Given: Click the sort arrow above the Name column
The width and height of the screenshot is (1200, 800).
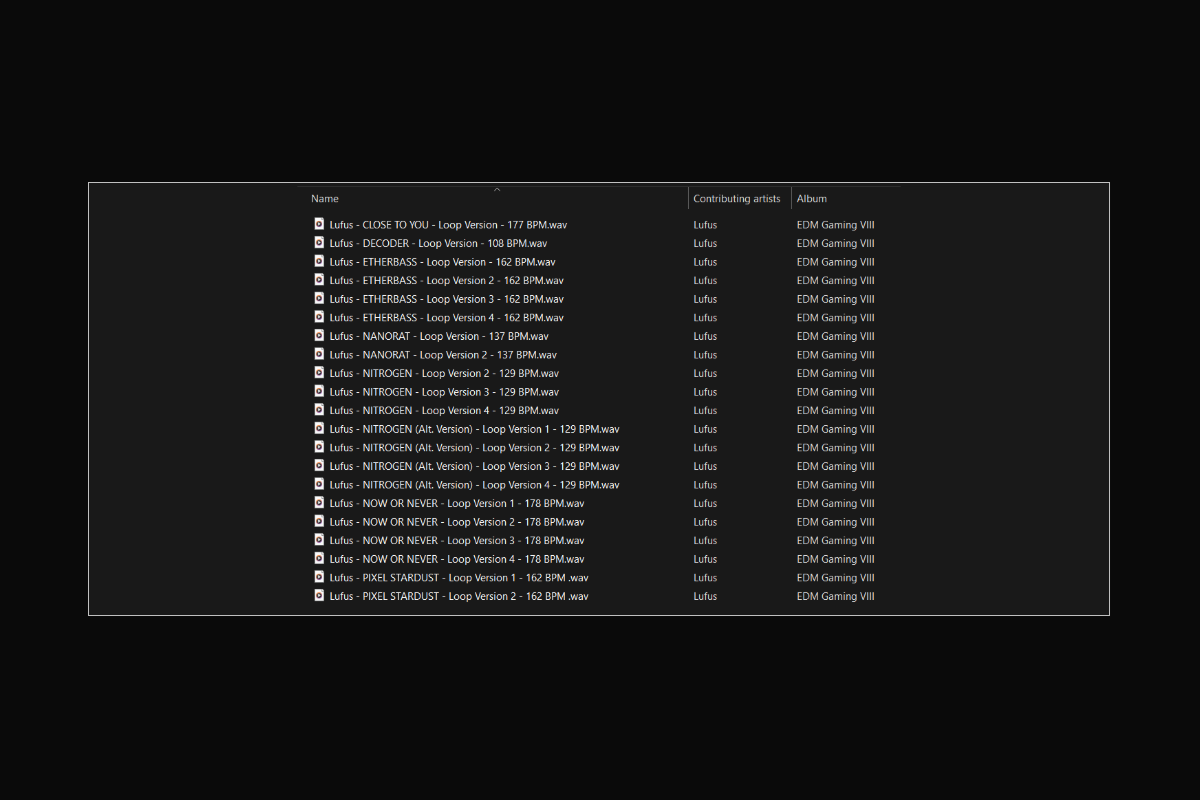Looking at the screenshot, I should click(497, 189).
